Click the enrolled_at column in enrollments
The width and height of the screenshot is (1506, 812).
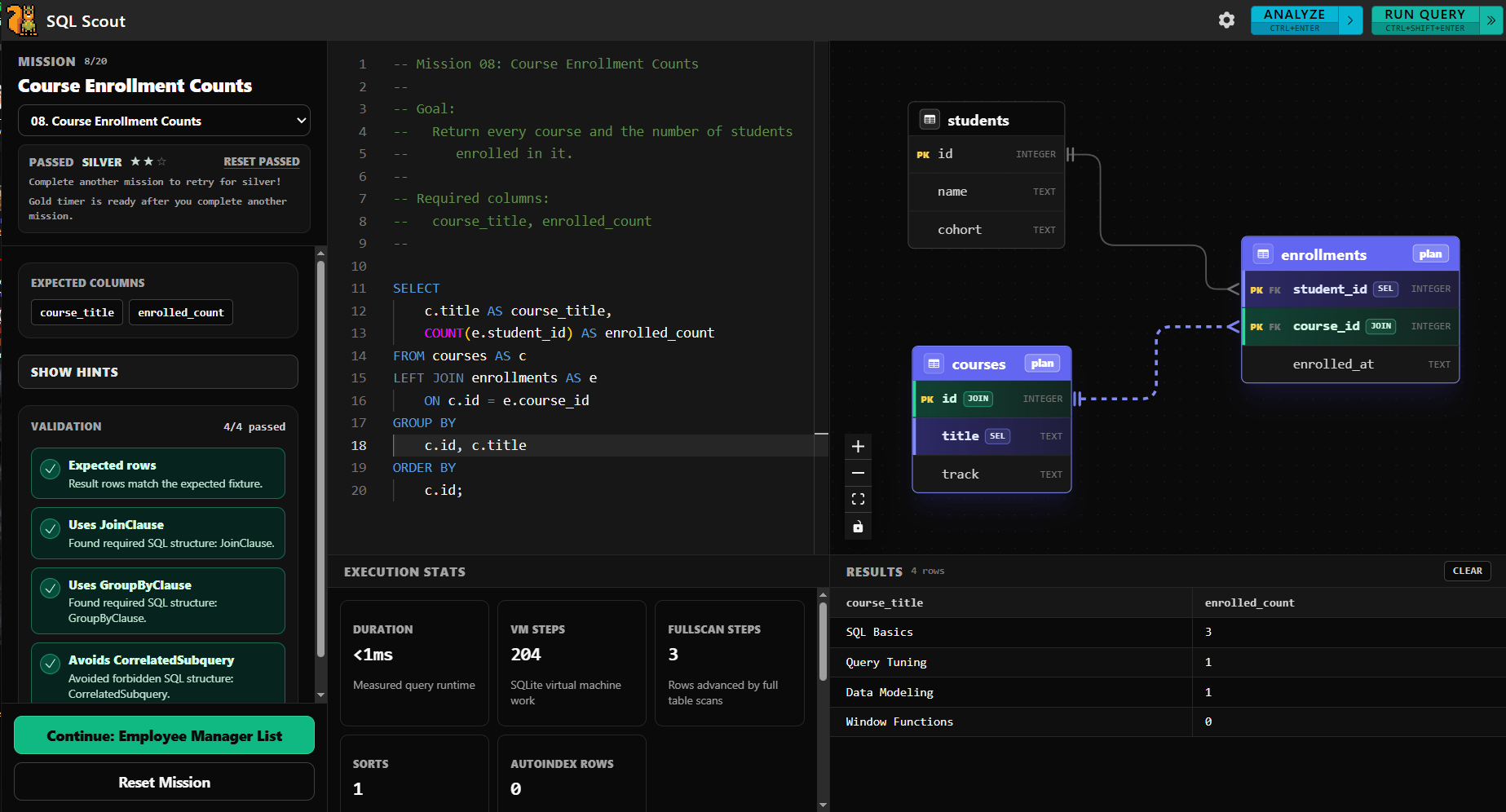click(x=1350, y=364)
